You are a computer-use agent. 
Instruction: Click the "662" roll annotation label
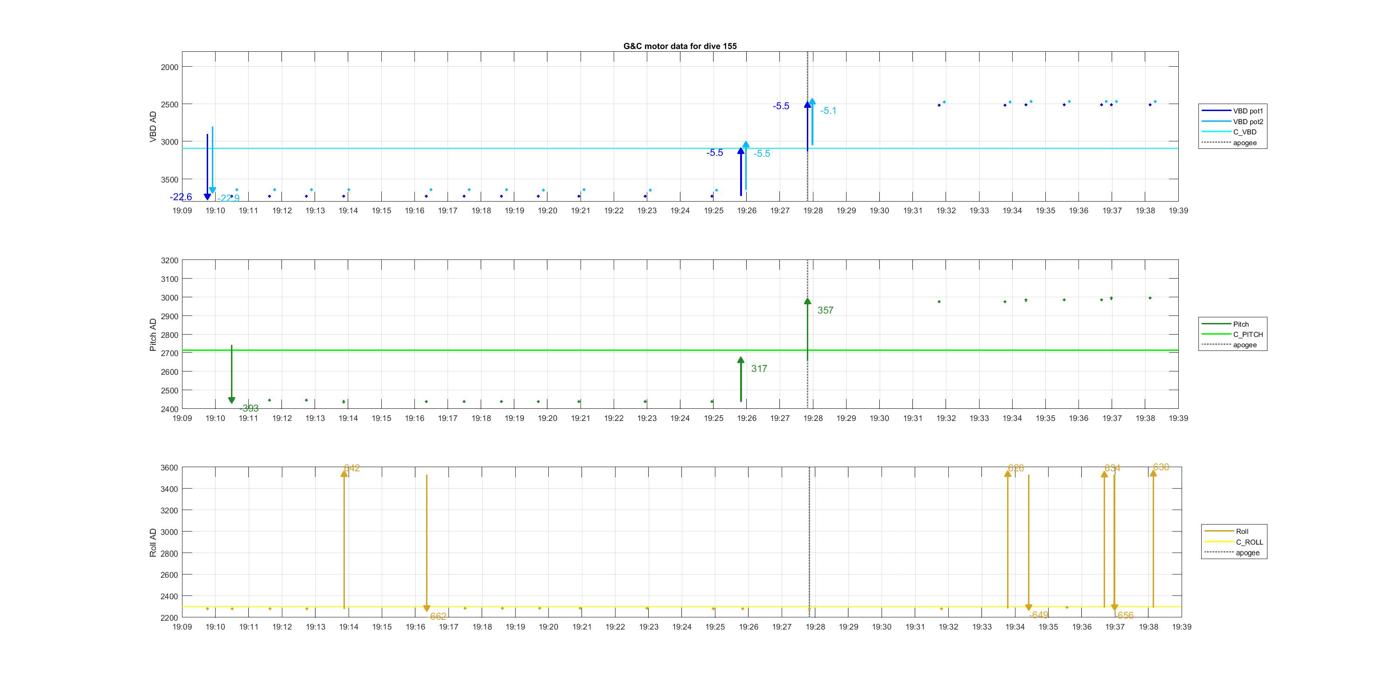pyautogui.click(x=438, y=617)
